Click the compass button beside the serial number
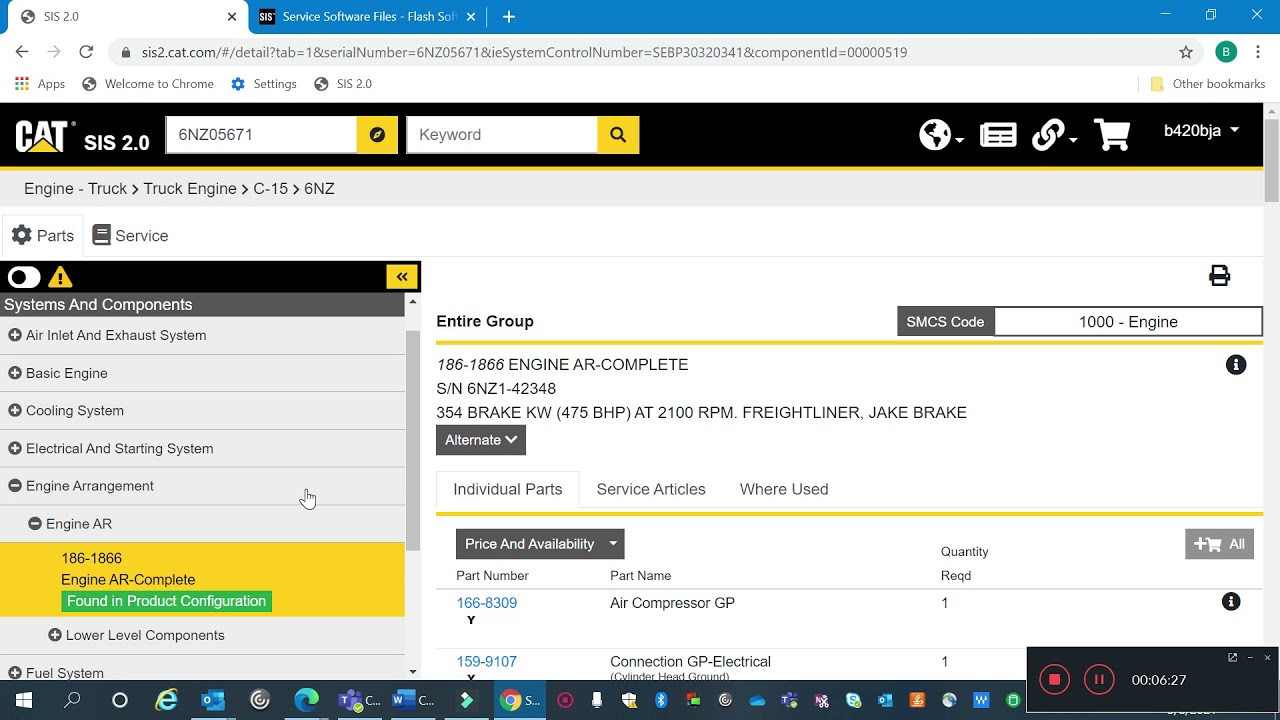 377,135
